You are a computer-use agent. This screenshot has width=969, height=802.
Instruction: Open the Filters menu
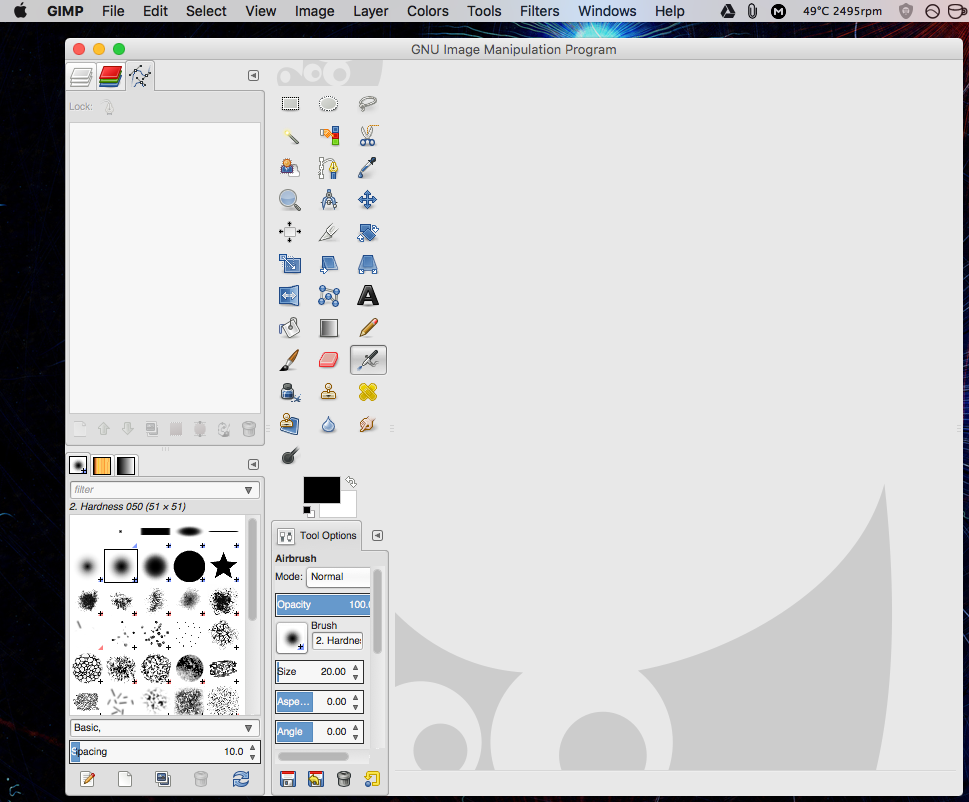click(539, 11)
